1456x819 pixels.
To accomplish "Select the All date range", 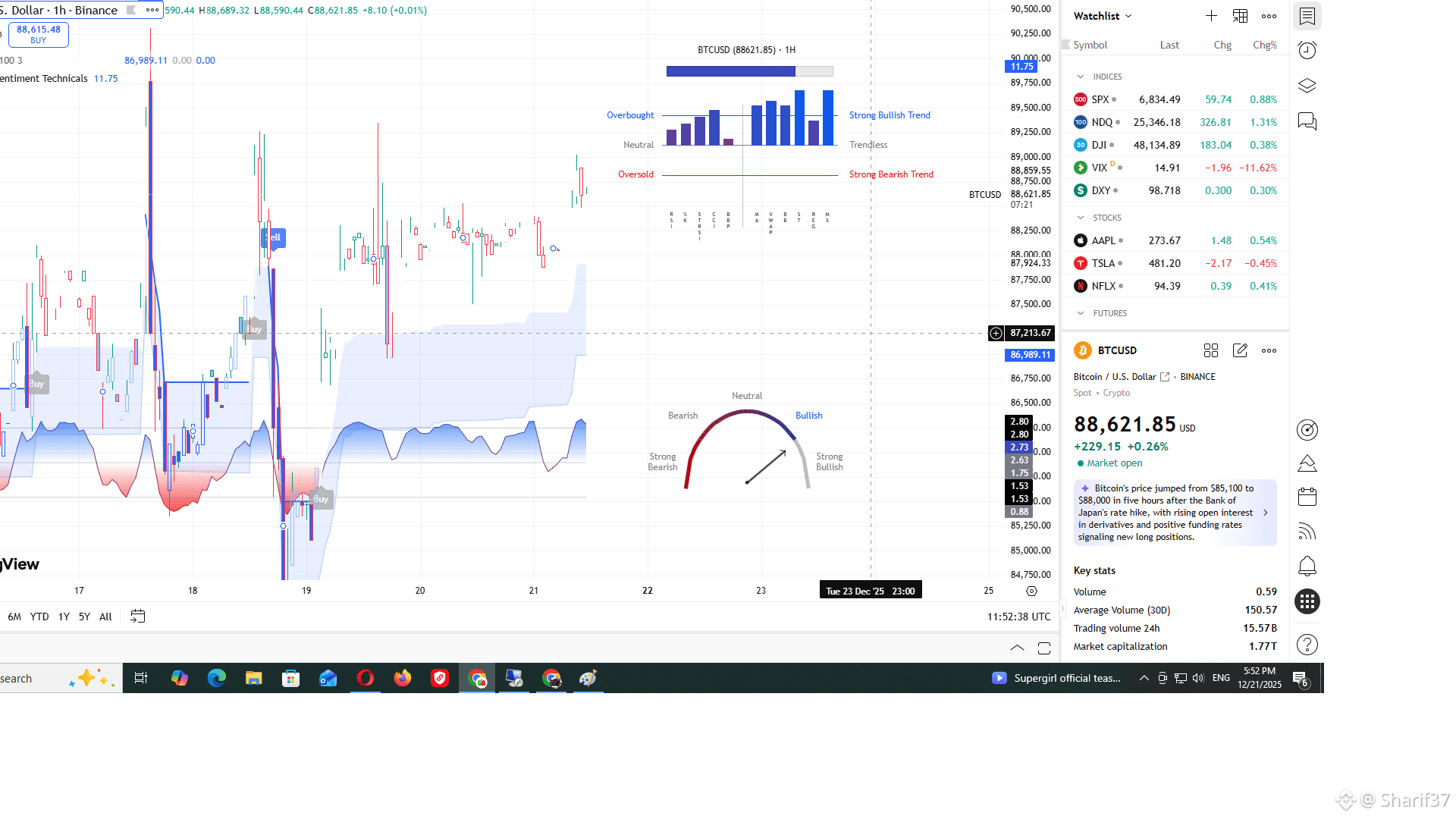I will point(105,617).
